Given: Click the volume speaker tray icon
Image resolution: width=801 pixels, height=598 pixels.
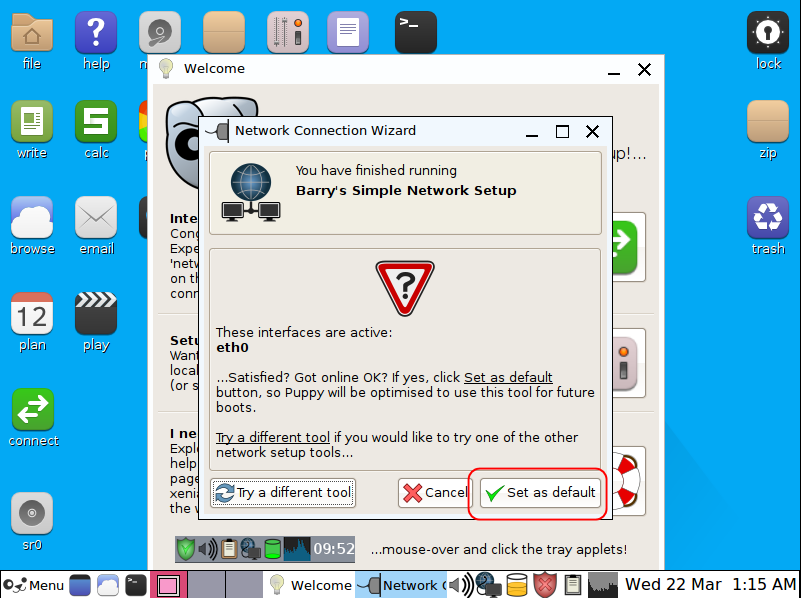Looking at the screenshot, I should pyautogui.click(x=460, y=585).
